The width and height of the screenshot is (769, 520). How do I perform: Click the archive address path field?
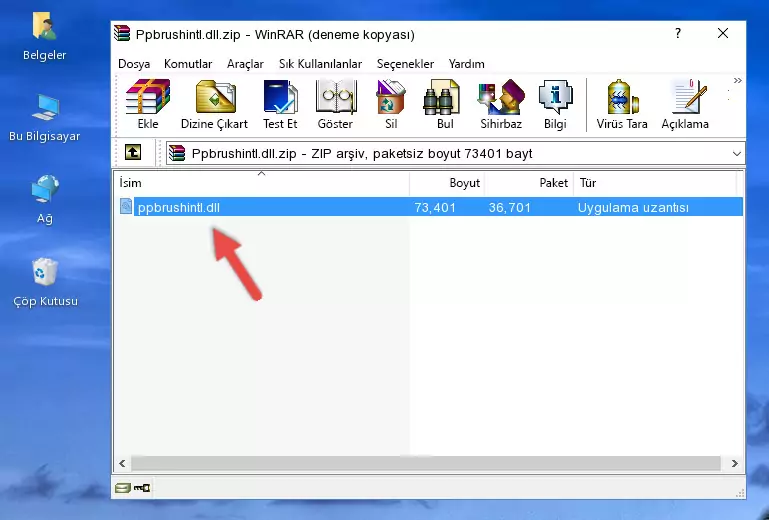(455, 154)
